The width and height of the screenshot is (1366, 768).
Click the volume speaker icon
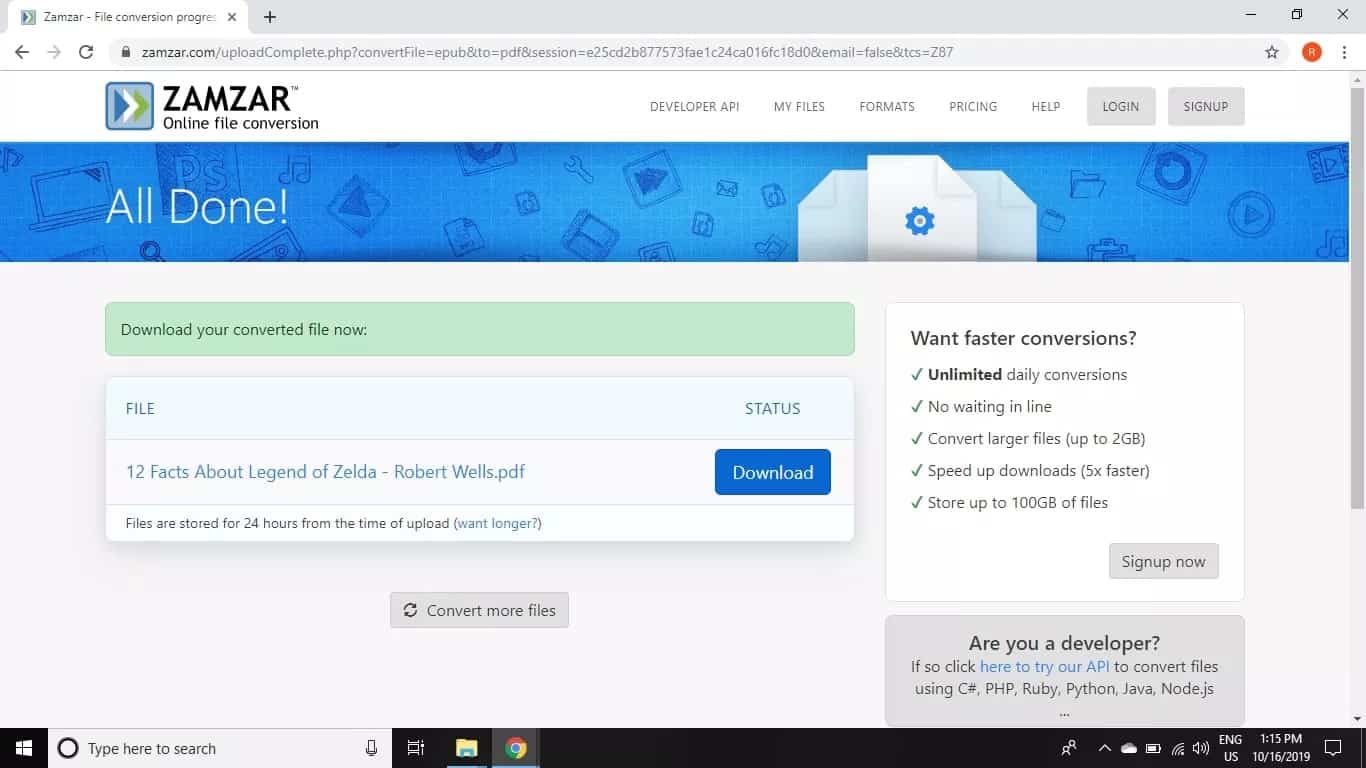(x=1201, y=748)
